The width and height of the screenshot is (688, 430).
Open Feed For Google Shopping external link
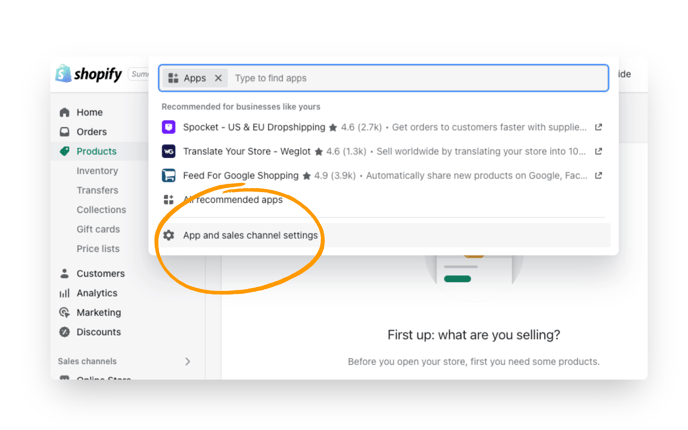(x=598, y=175)
